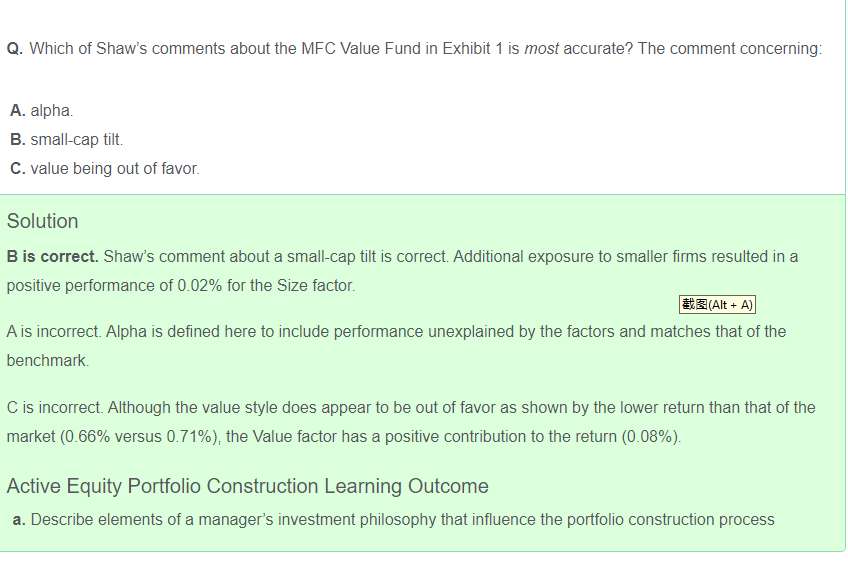848x576 pixels.
Task: Click the Solution heading
Action: 42,221
